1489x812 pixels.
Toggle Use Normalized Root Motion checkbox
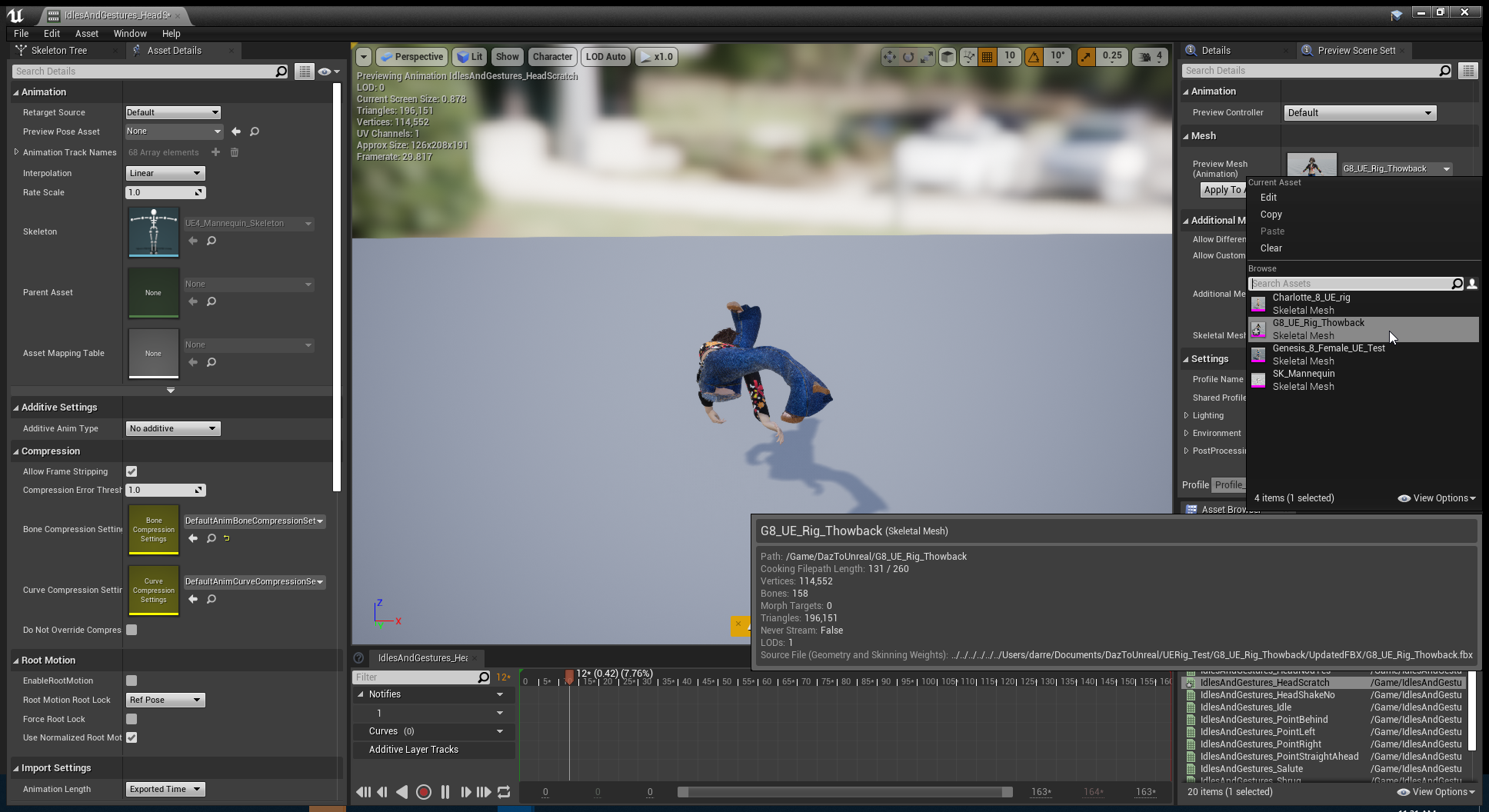pos(132,737)
